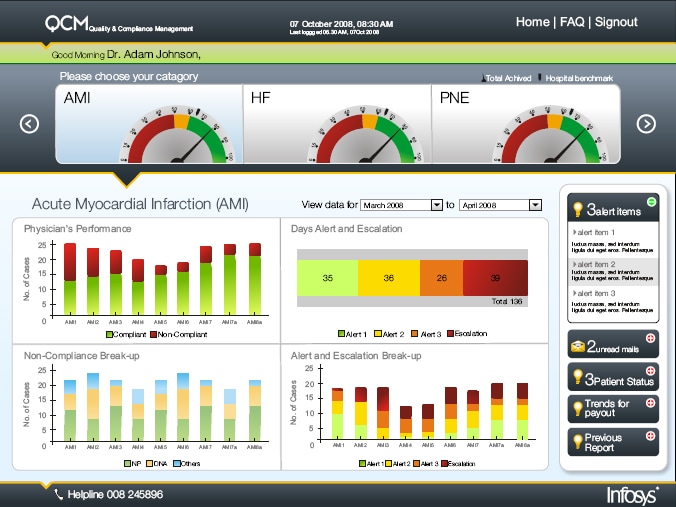
Task: Select the PNE category card
Action: point(526,124)
